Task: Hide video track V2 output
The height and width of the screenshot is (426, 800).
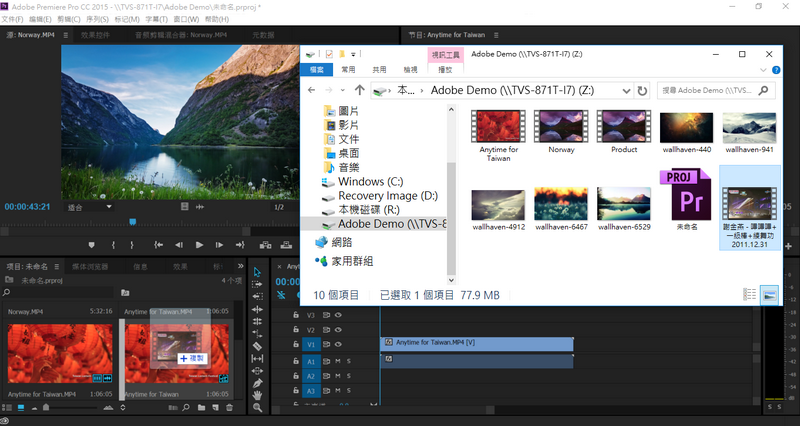Action: pos(338,330)
